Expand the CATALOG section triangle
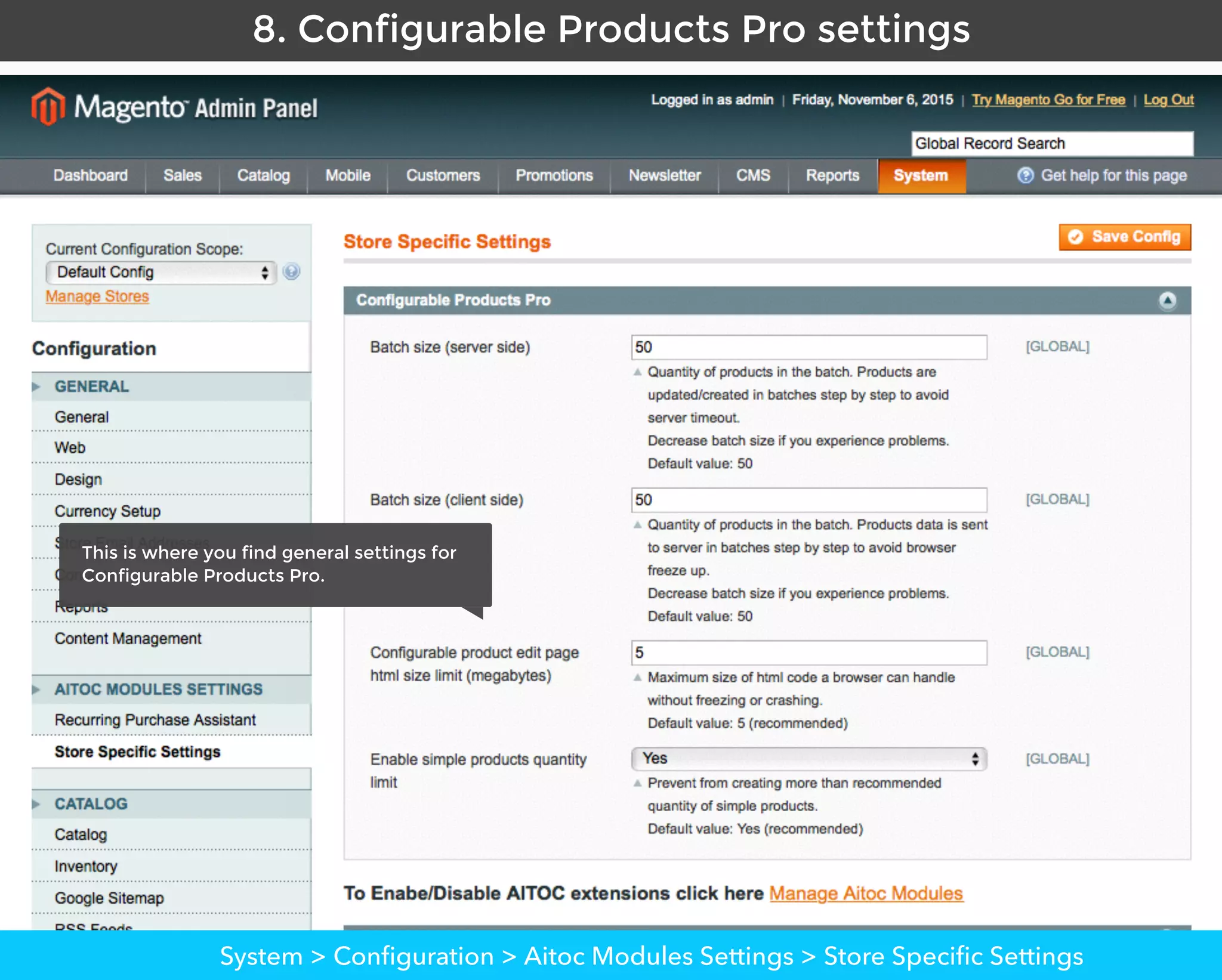 [x=36, y=804]
